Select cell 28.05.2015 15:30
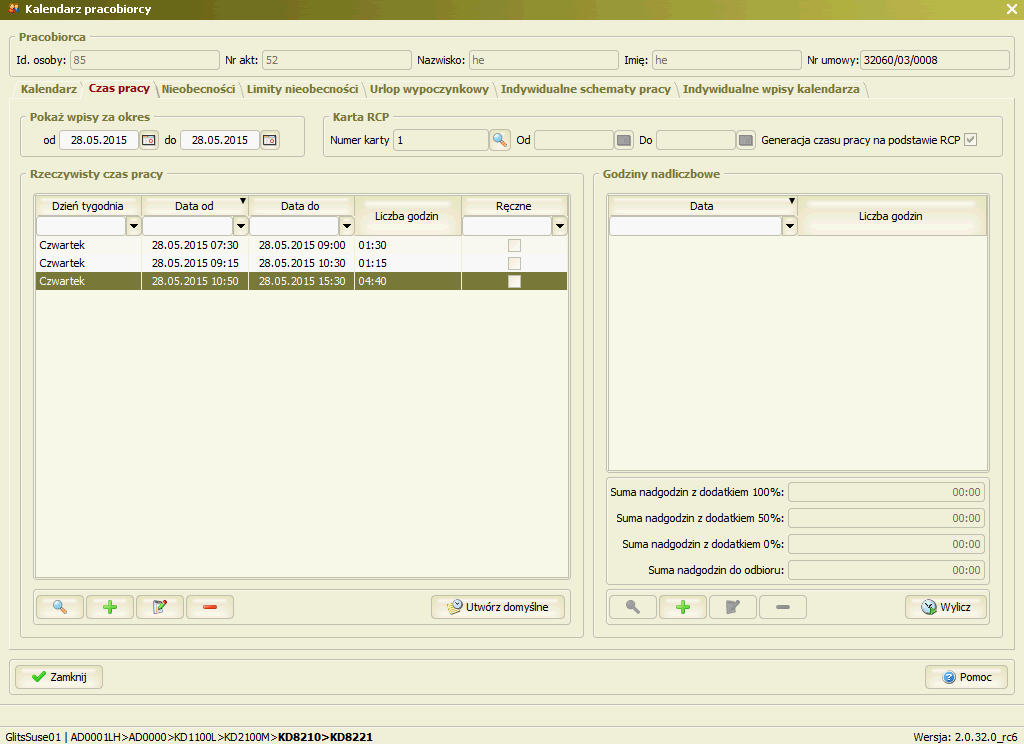Viewport: 1024px width, 744px height. pyautogui.click(x=302, y=282)
